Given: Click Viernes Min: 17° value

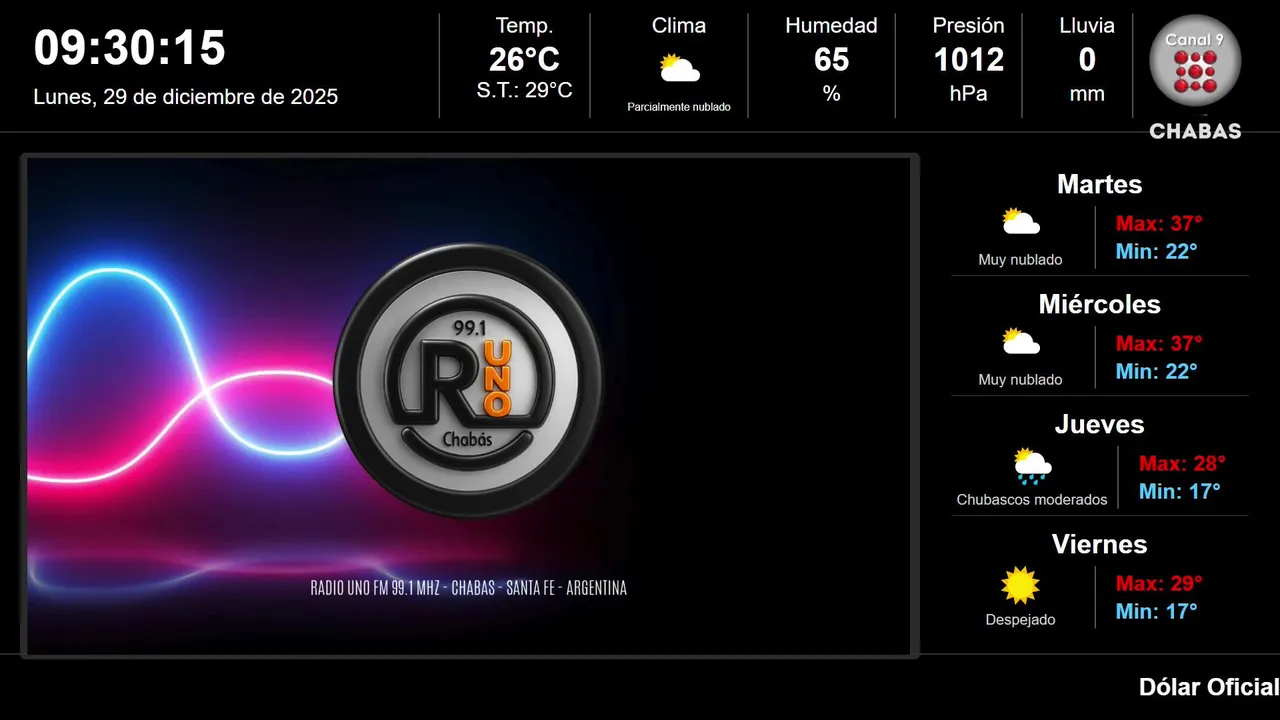Looking at the screenshot, I should pyautogui.click(x=1157, y=611).
